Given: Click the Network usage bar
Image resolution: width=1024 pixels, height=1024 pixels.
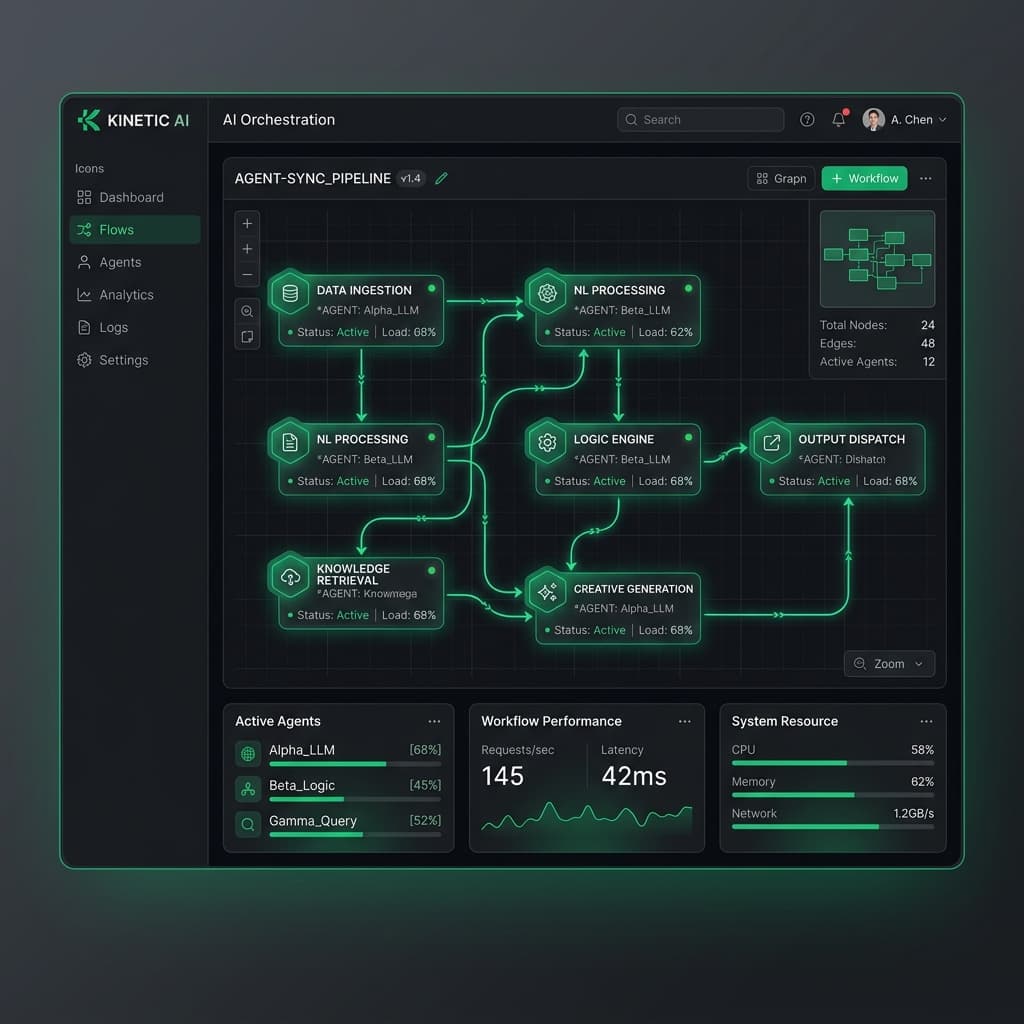Looking at the screenshot, I should [x=833, y=827].
